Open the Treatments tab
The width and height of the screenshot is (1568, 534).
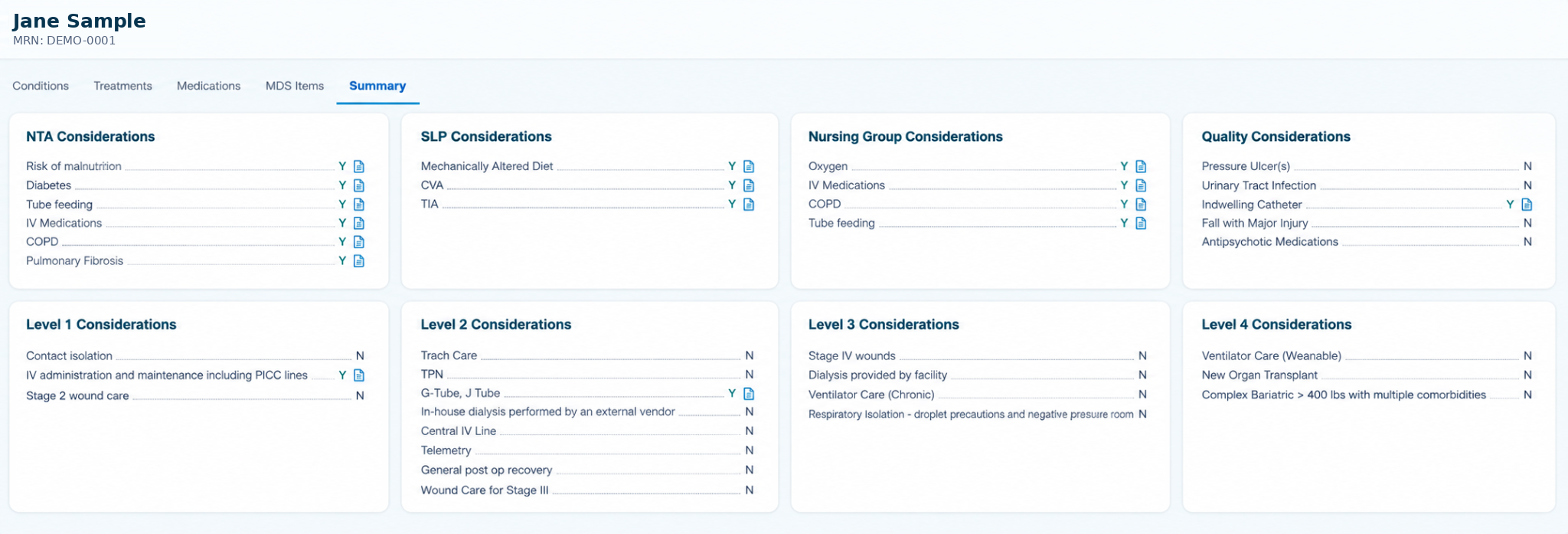coord(122,86)
